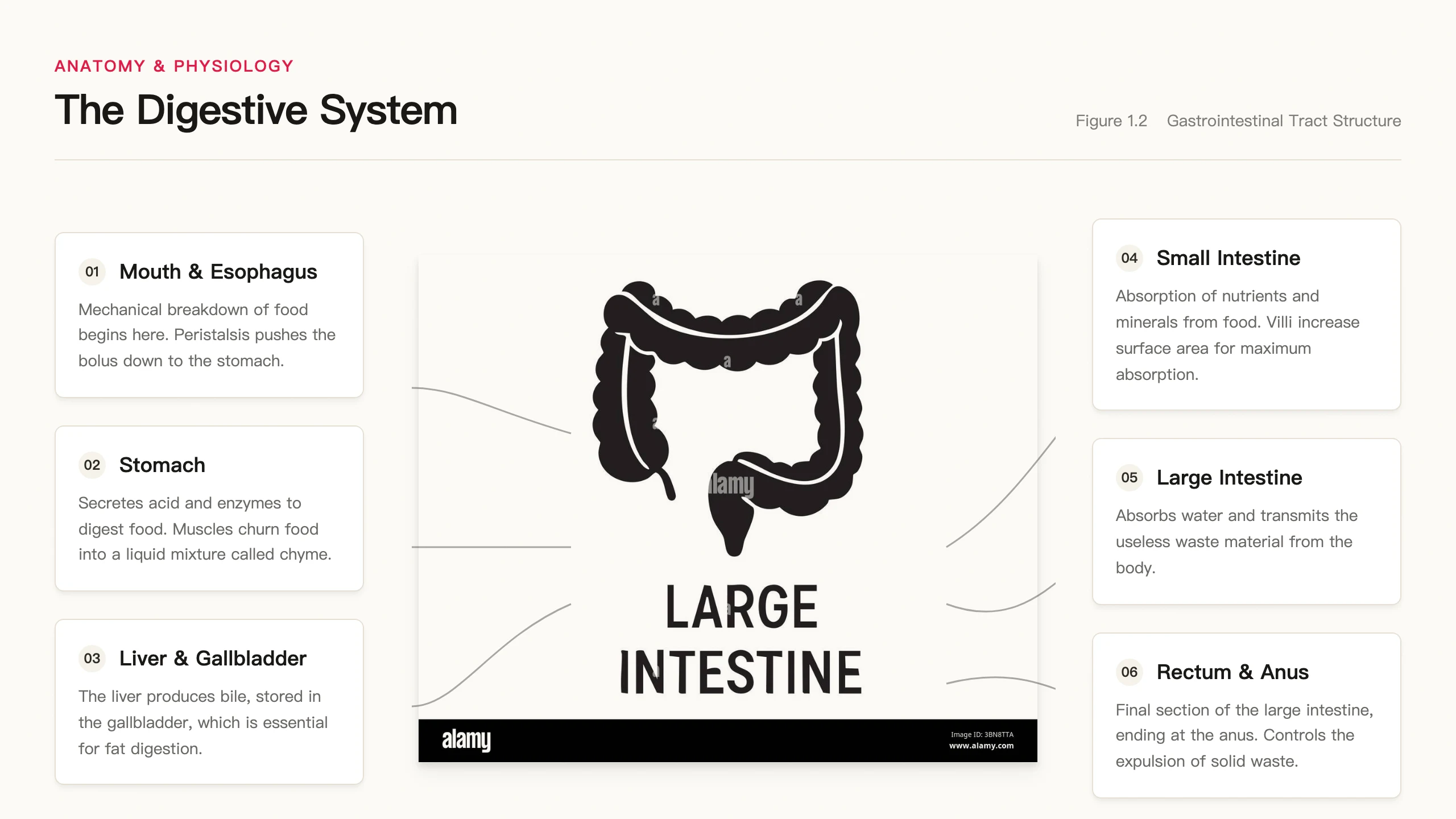Click the Anatomy & Physiology label
Image resolution: width=1456 pixels, height=819 pixels.
point(174,66)
